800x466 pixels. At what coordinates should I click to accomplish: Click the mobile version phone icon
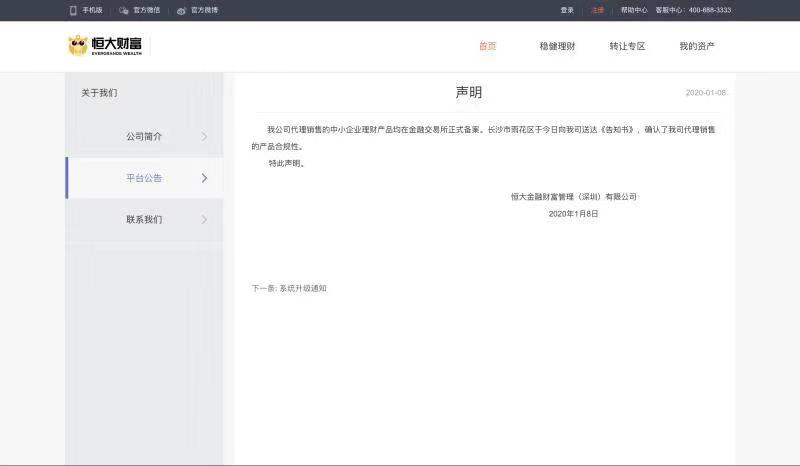click(73, 10)
